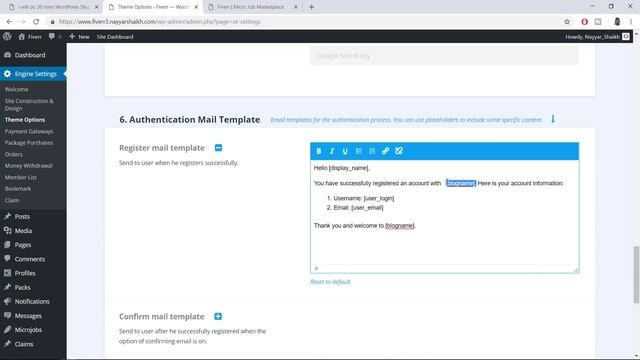640x360 pixels.
Task: Open a new browser tab
Action: 311,7
